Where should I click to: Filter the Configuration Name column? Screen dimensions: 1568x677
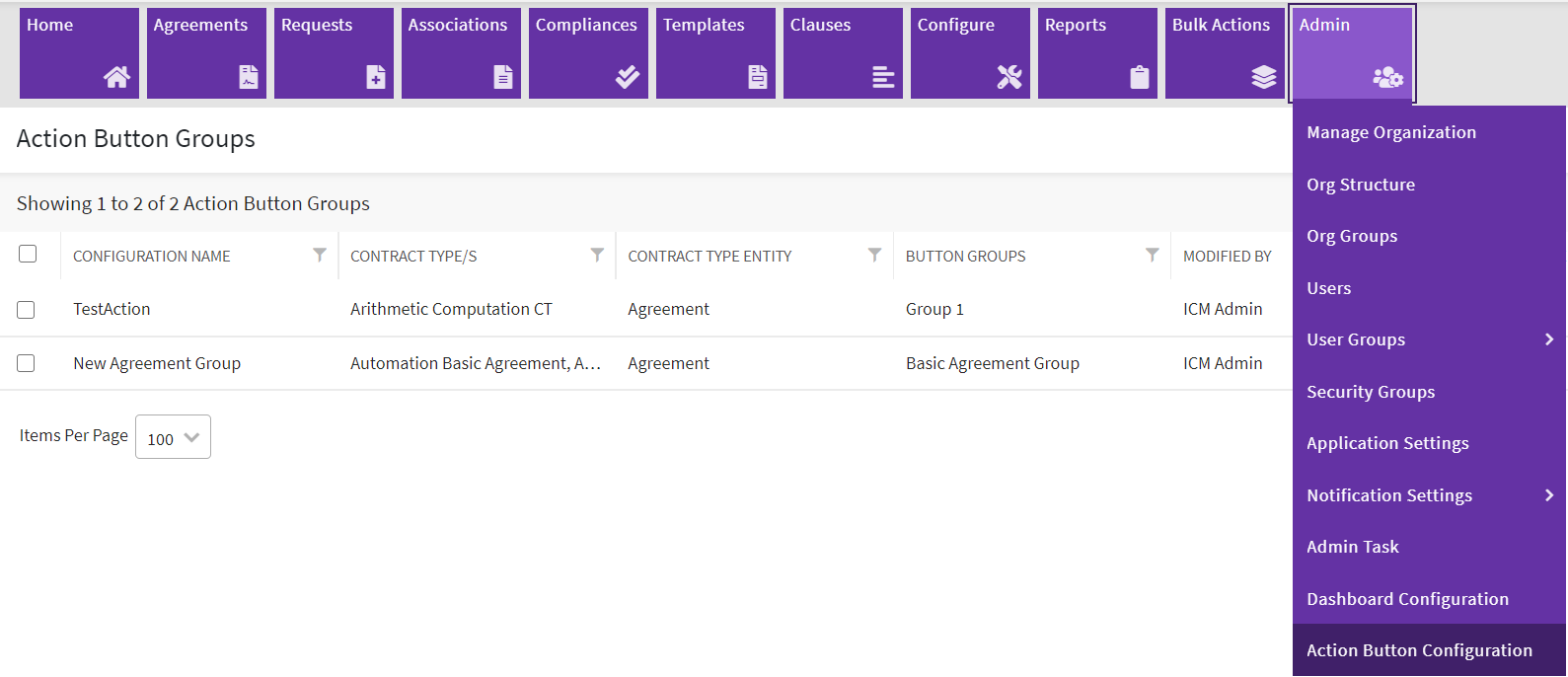tap(320, 255)
